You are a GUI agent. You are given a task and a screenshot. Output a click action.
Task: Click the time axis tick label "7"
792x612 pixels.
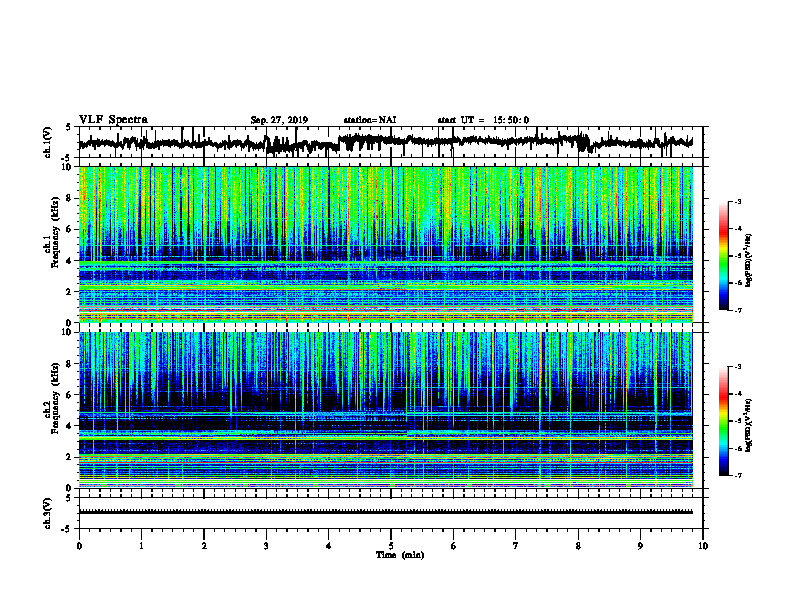point(516,546)
